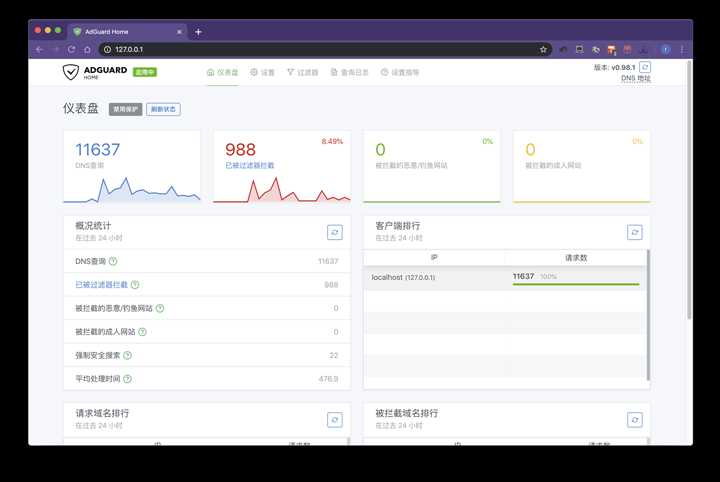Open the 仪表盘 dashboard nav tab
This screenshot has width=720, height=482.
pyautogui.click(x=223, y=72)
